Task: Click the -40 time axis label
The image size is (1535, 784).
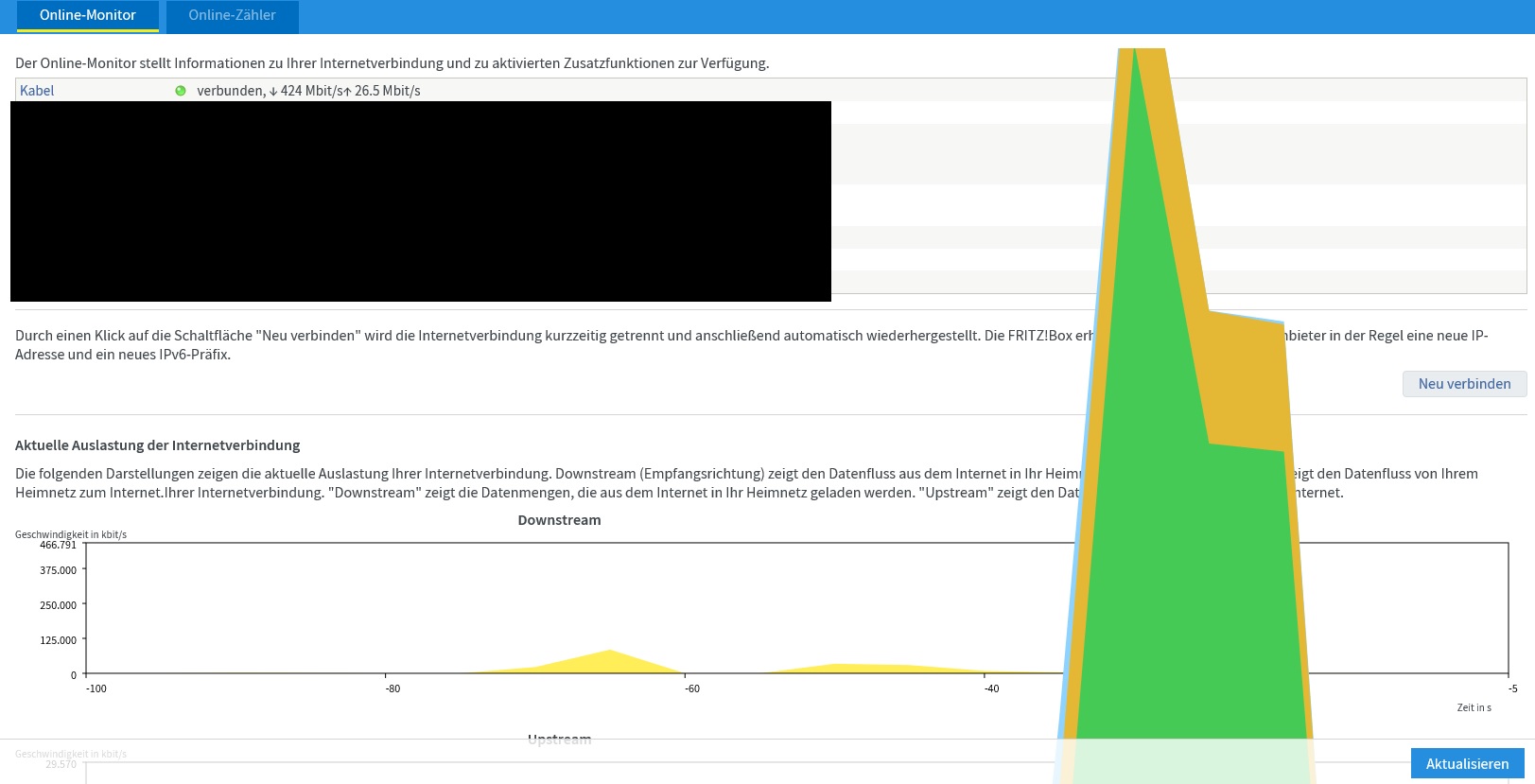Action: [x=991, y=688]
